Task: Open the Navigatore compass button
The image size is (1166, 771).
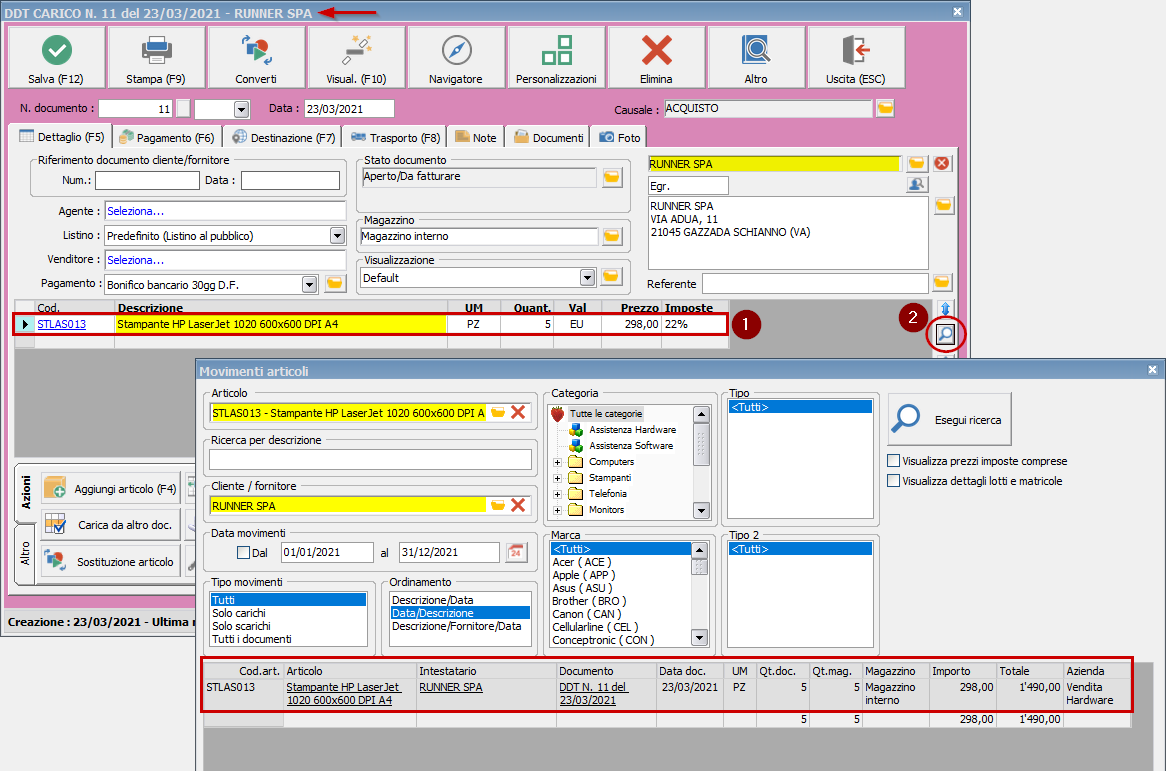Action: [x=456, y=57]
